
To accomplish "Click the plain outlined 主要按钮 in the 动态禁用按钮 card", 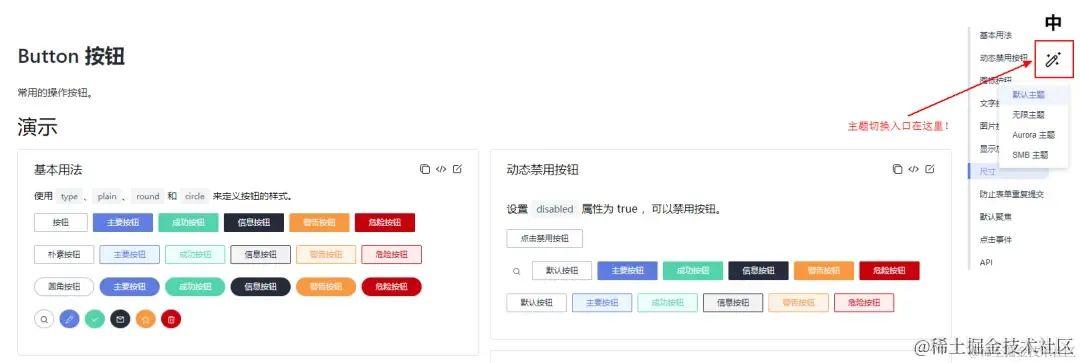I will (x=602, y=302).
